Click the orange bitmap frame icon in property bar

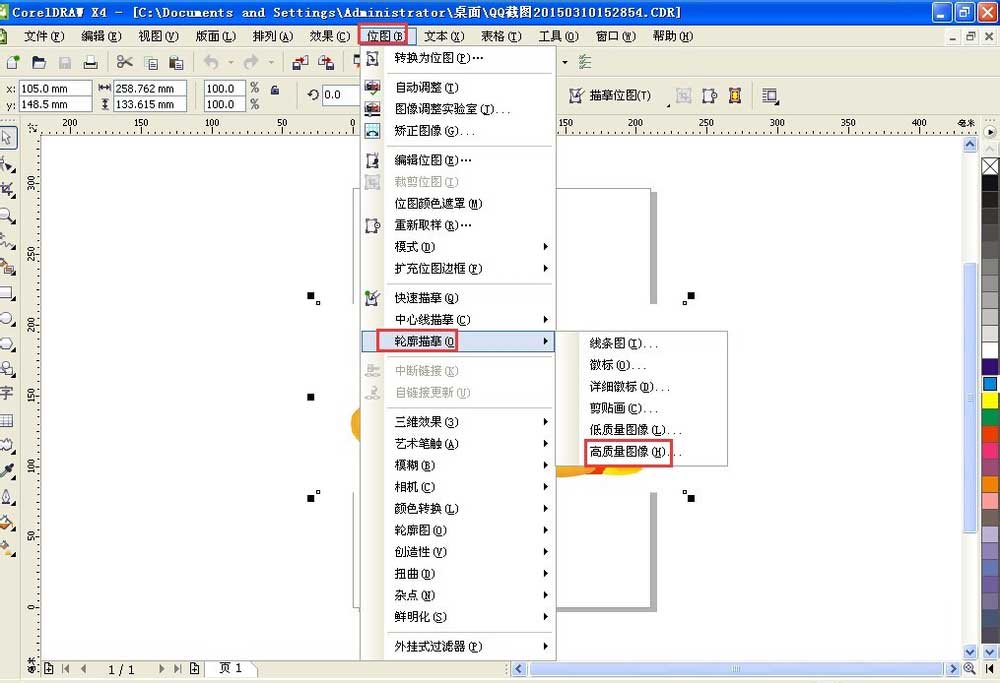click(x=735, y=96)
